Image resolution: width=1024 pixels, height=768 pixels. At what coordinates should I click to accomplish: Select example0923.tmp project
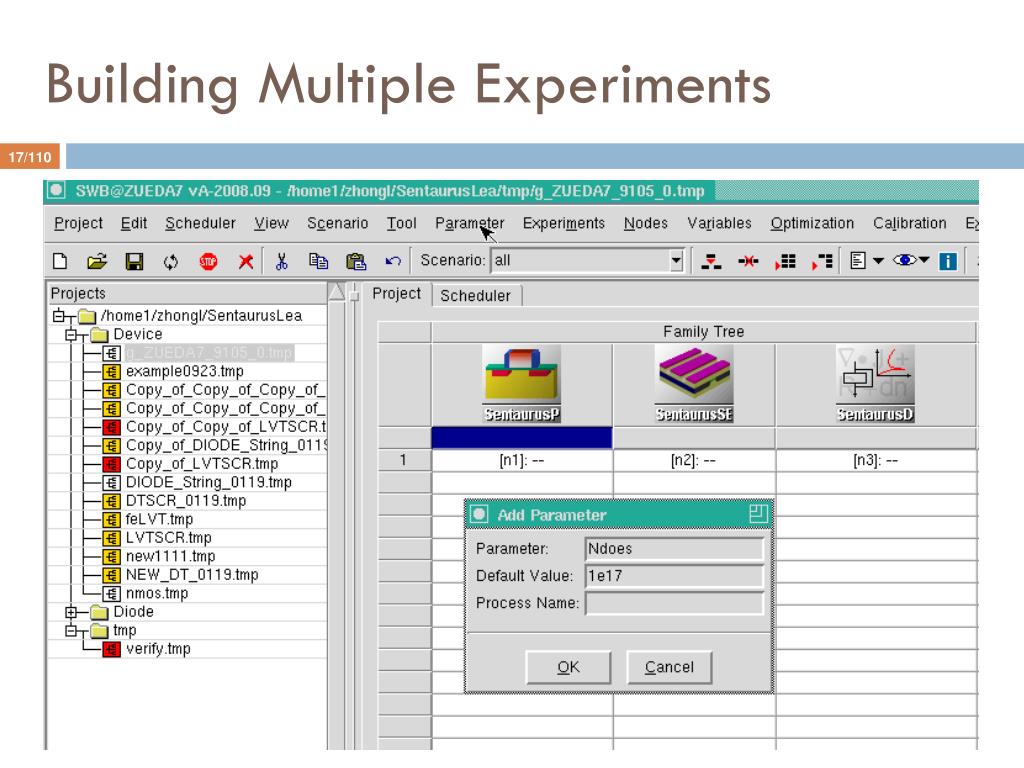pos(185,372)
